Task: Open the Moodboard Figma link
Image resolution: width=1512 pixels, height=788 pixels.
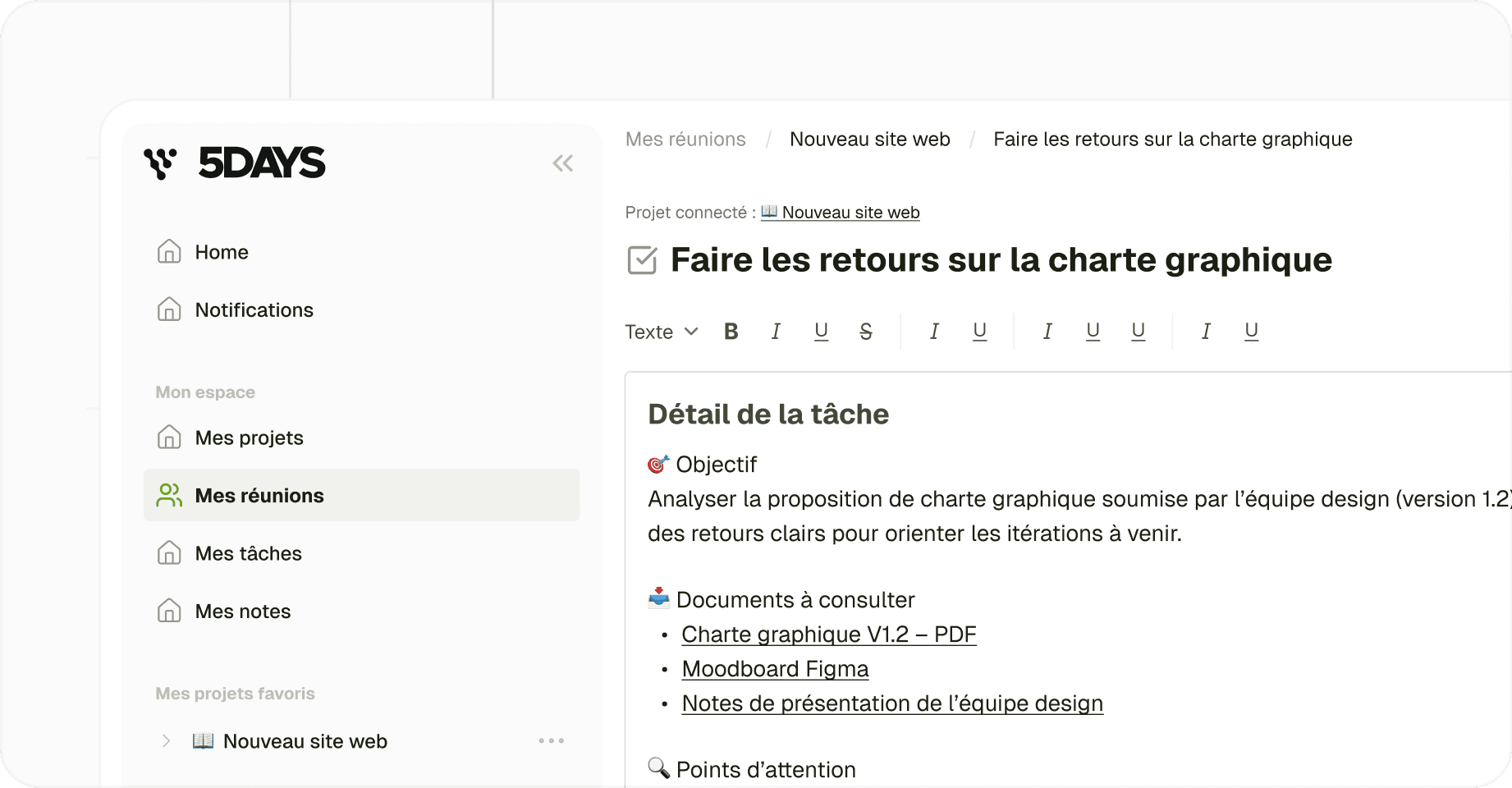Action: (x=775, y=669)
